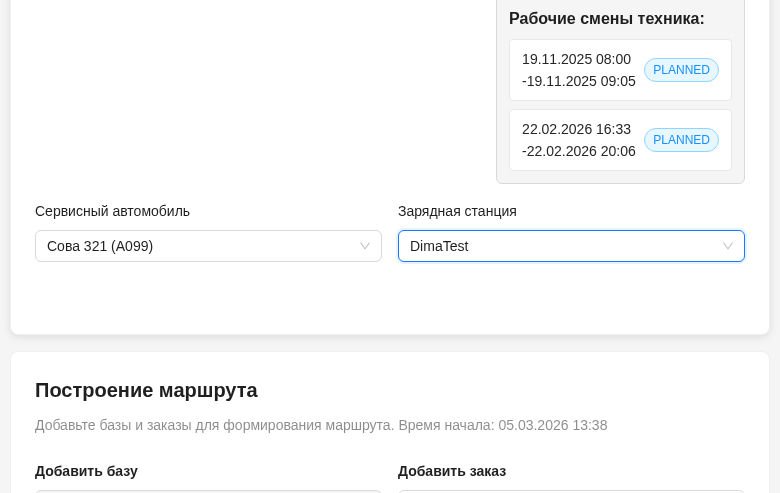
Task: Select the shift start 19.11.2025 08:00
Action: tap(576, 59)
